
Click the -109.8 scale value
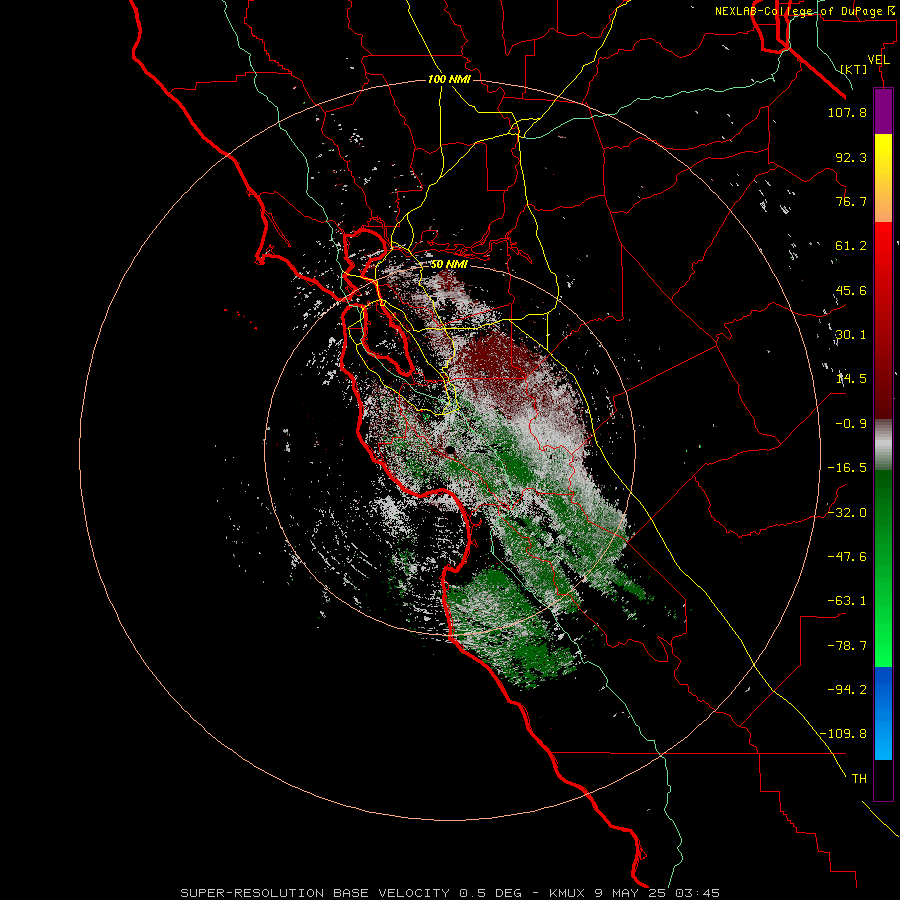click(843, 734)
